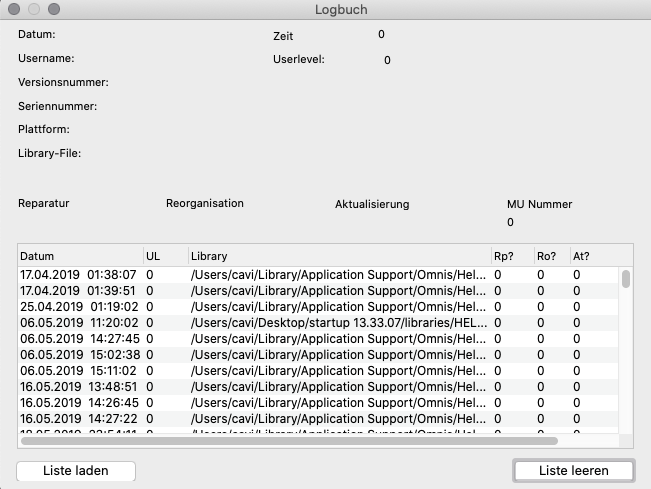Close the Logbuch window

click(14, 9)
